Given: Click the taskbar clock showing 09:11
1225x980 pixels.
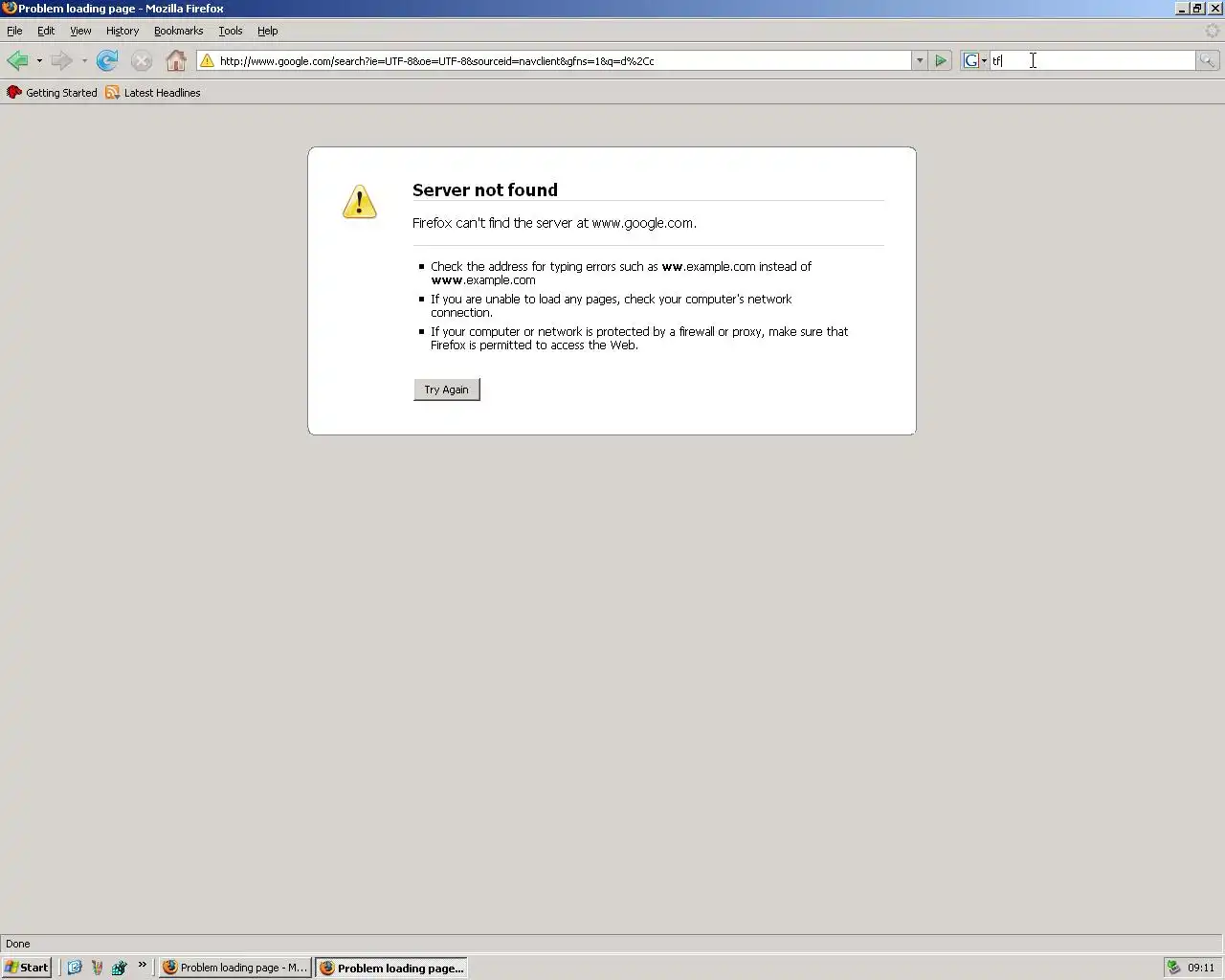Looking at the screenshot, I should click(x=1201, y=968).
